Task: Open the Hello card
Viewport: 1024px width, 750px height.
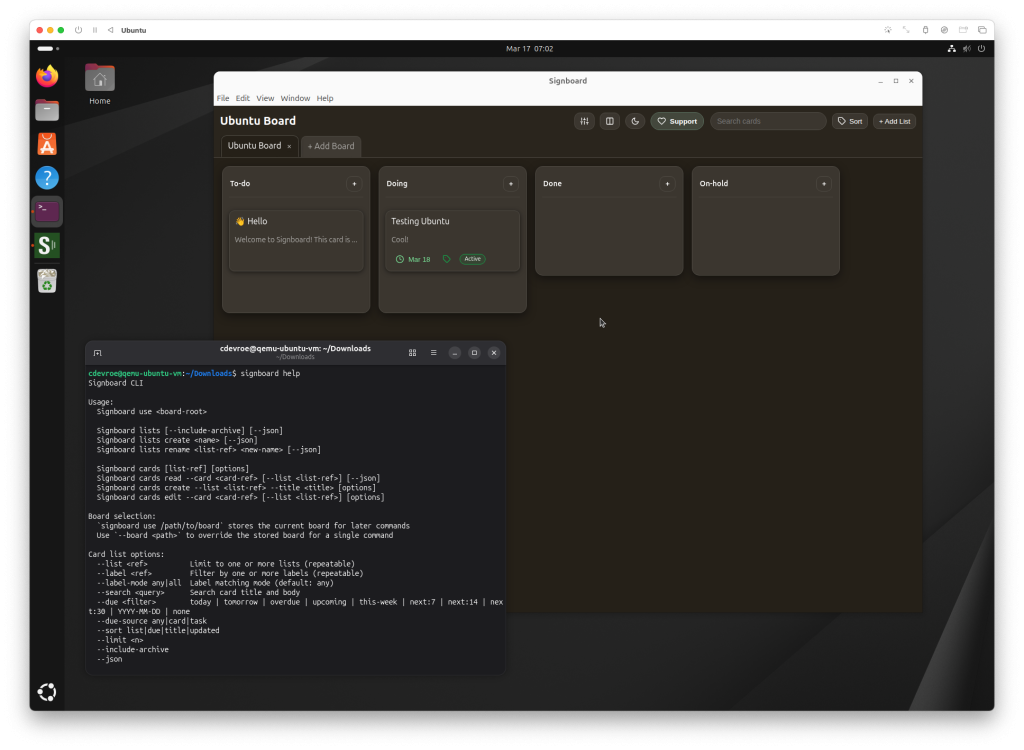Action: coord(296,240)
